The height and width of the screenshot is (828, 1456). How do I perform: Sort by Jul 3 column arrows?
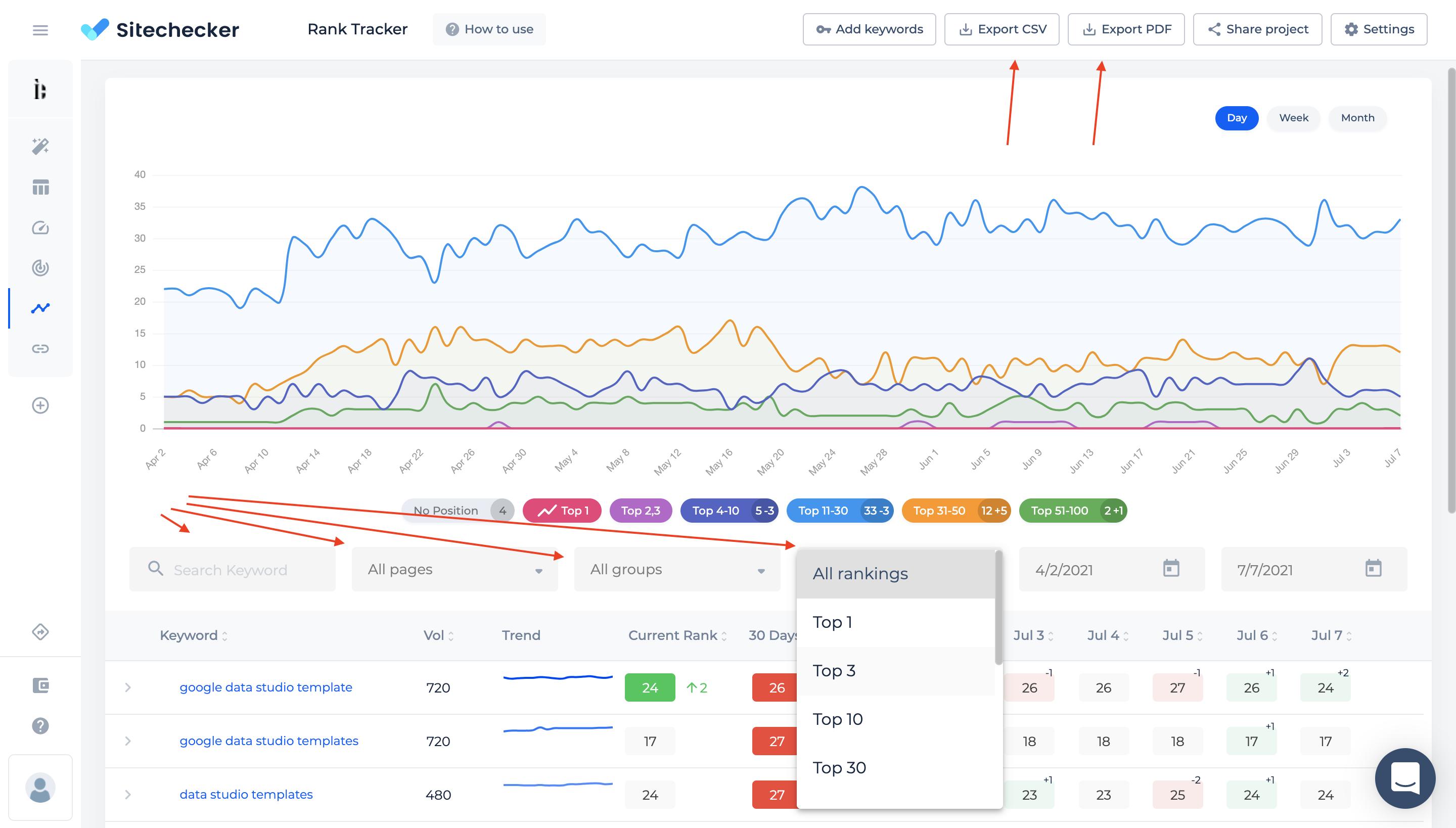(1051, 636)
